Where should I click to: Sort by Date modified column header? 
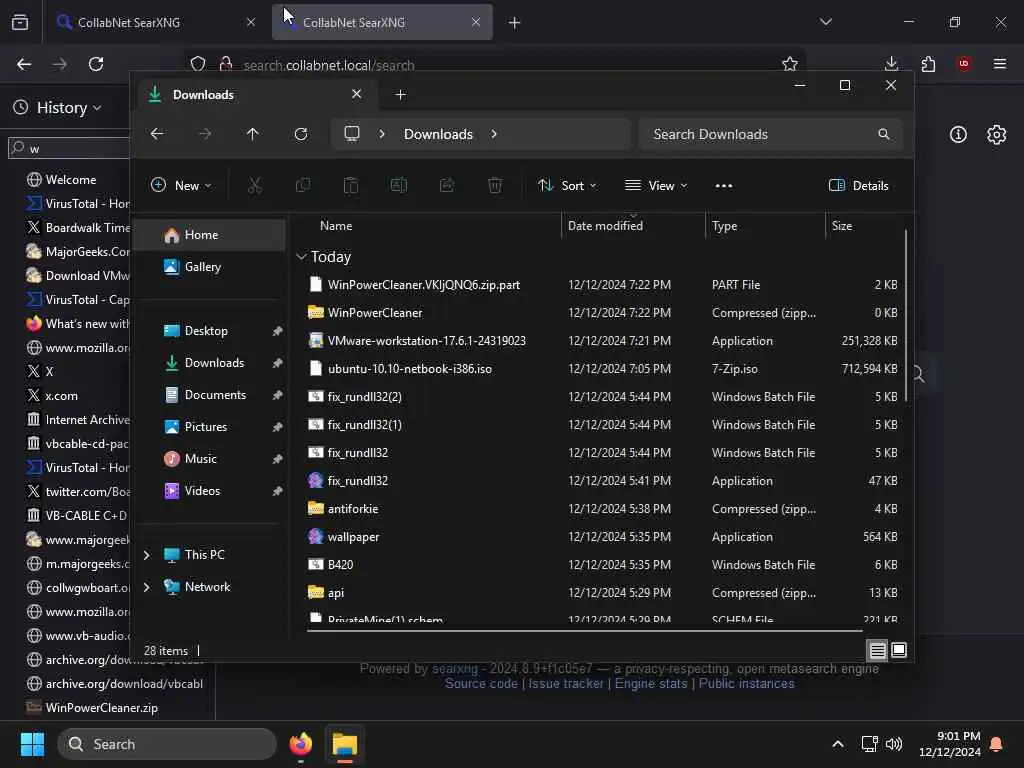point(633,226)
